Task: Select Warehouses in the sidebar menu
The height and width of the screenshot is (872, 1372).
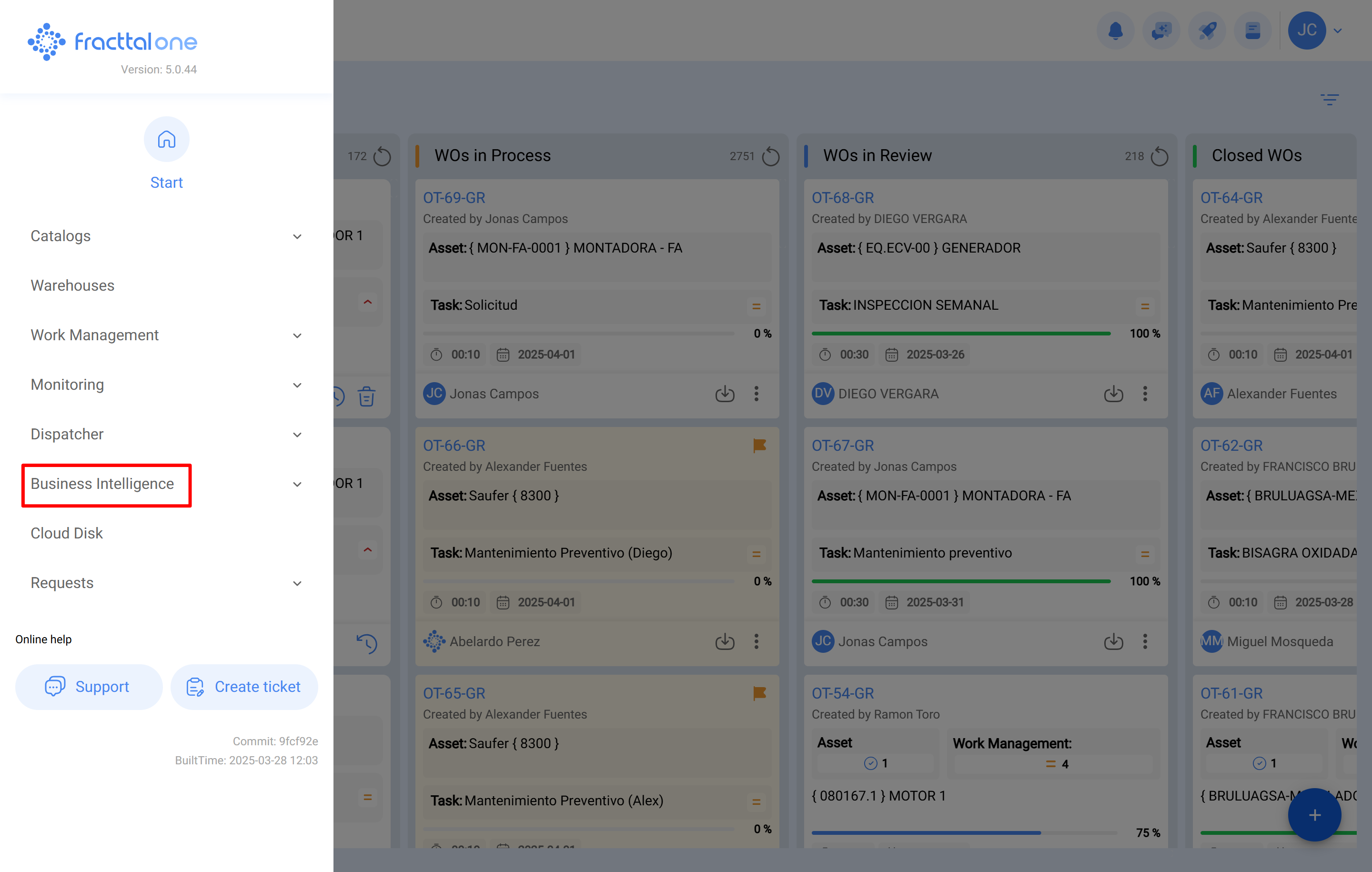Action: tap(72, 285)
